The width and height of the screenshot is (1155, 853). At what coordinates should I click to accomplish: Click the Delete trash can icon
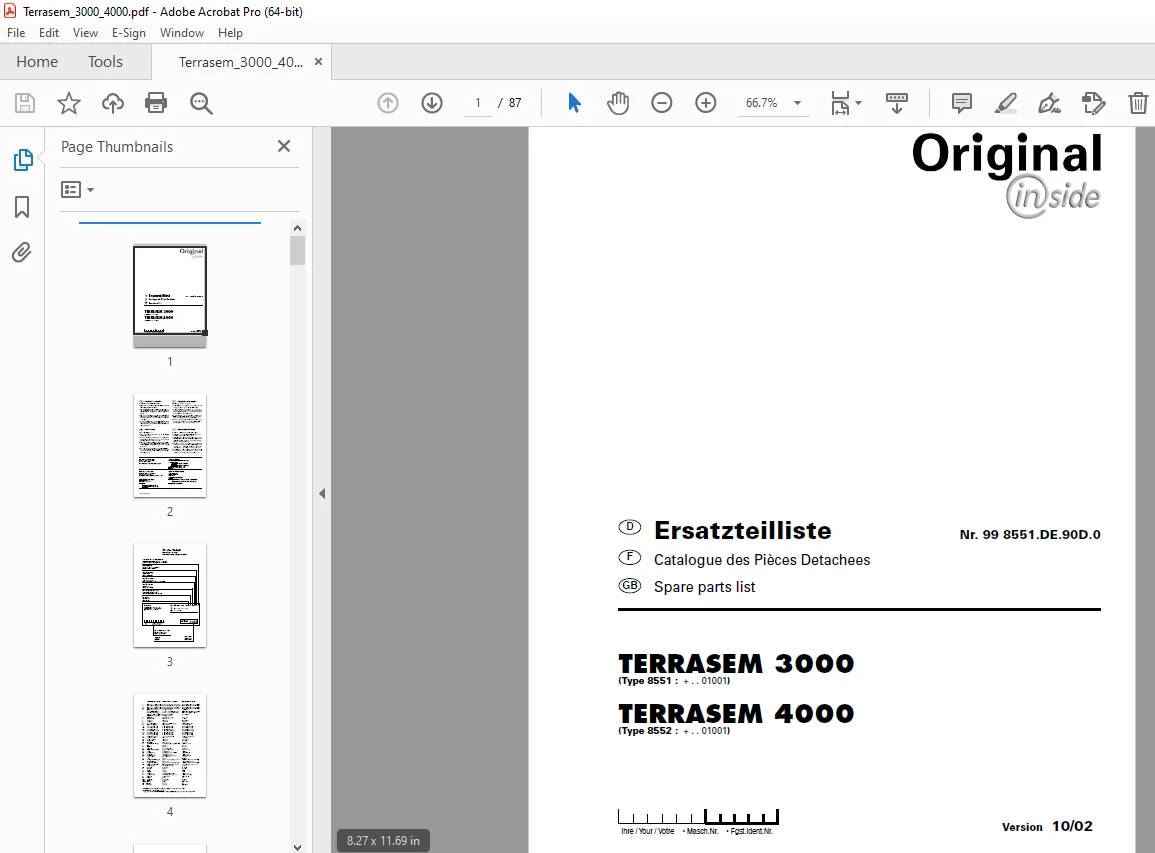pos(1138,103)
